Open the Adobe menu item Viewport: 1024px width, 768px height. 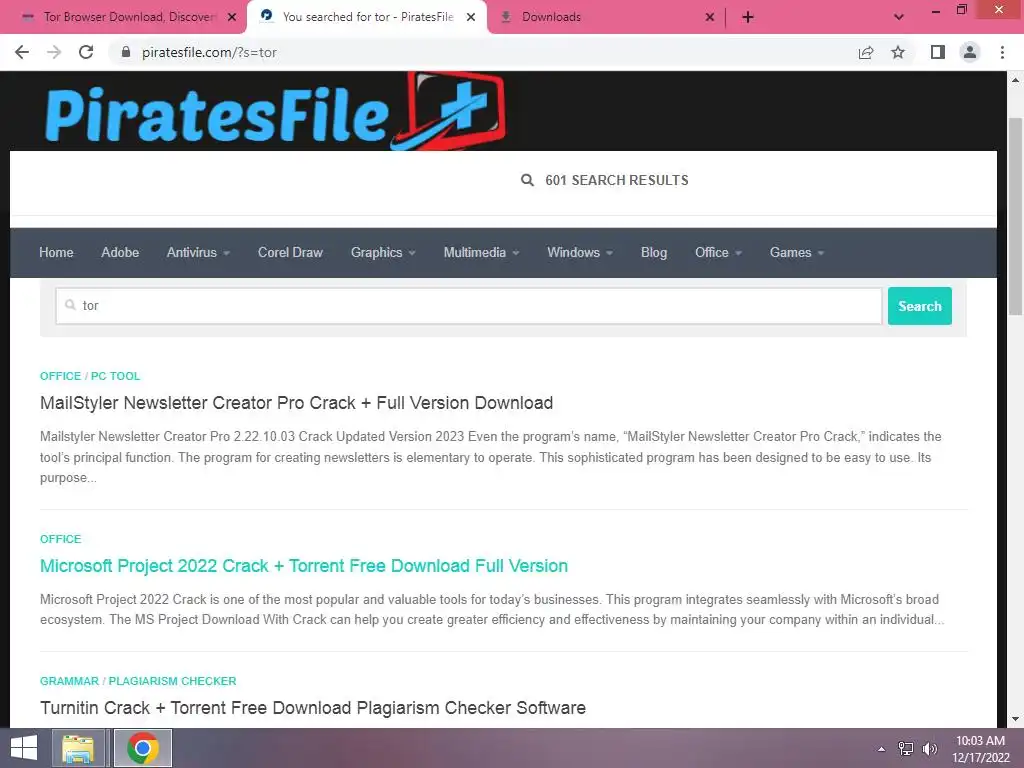click(120, 252)
